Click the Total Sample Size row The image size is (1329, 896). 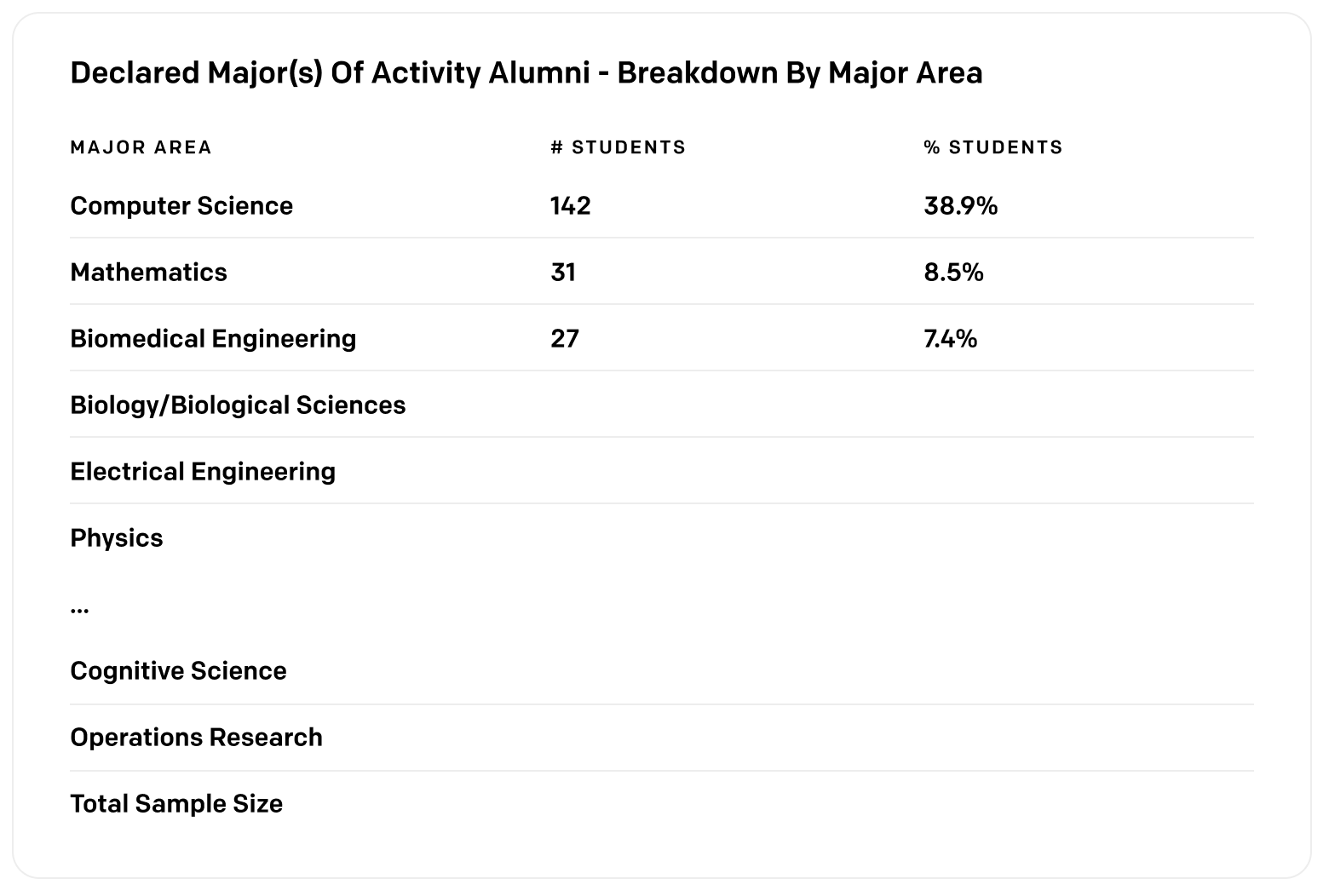(x=662, y=804)
